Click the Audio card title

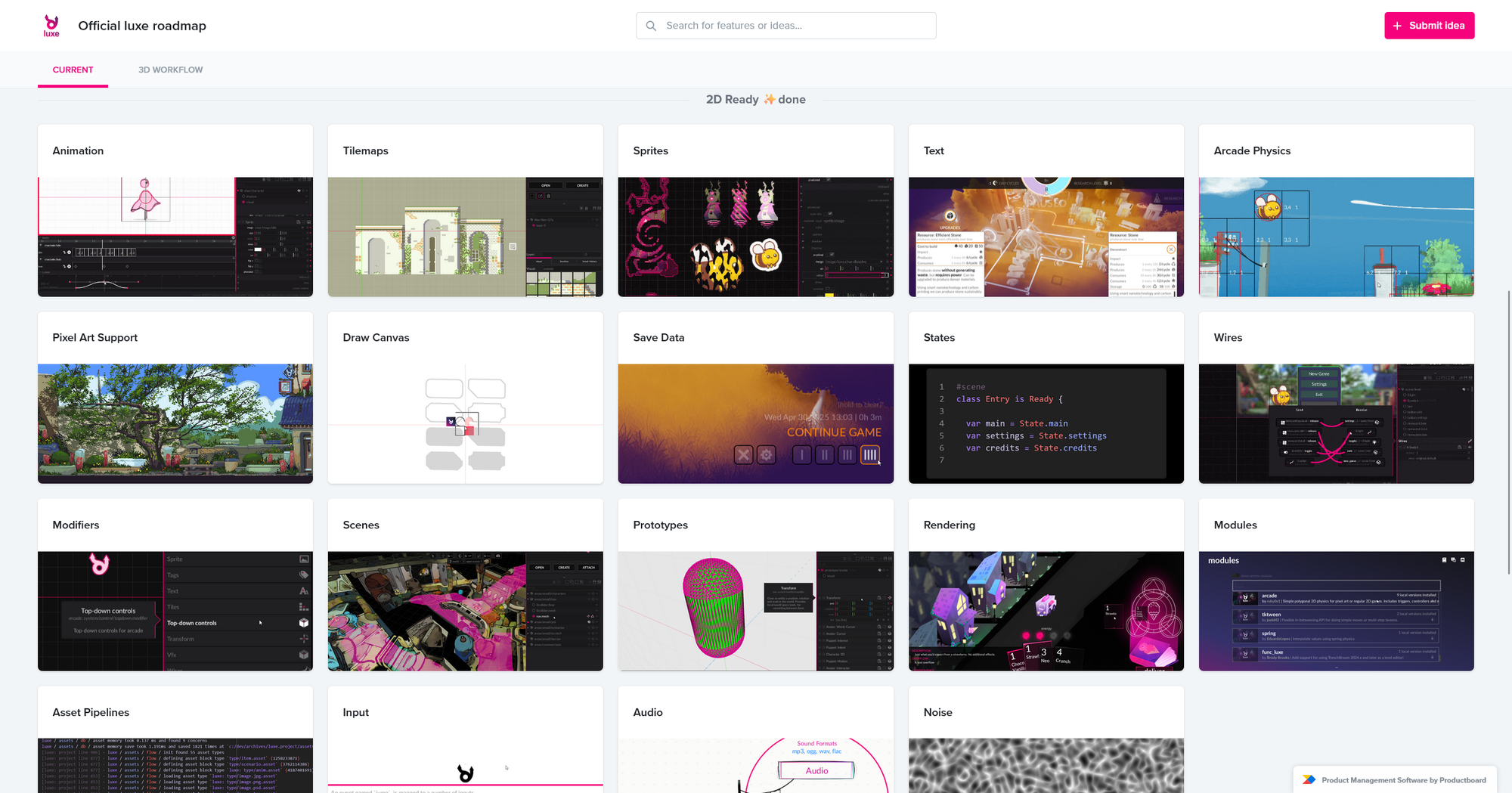point(648,712)
